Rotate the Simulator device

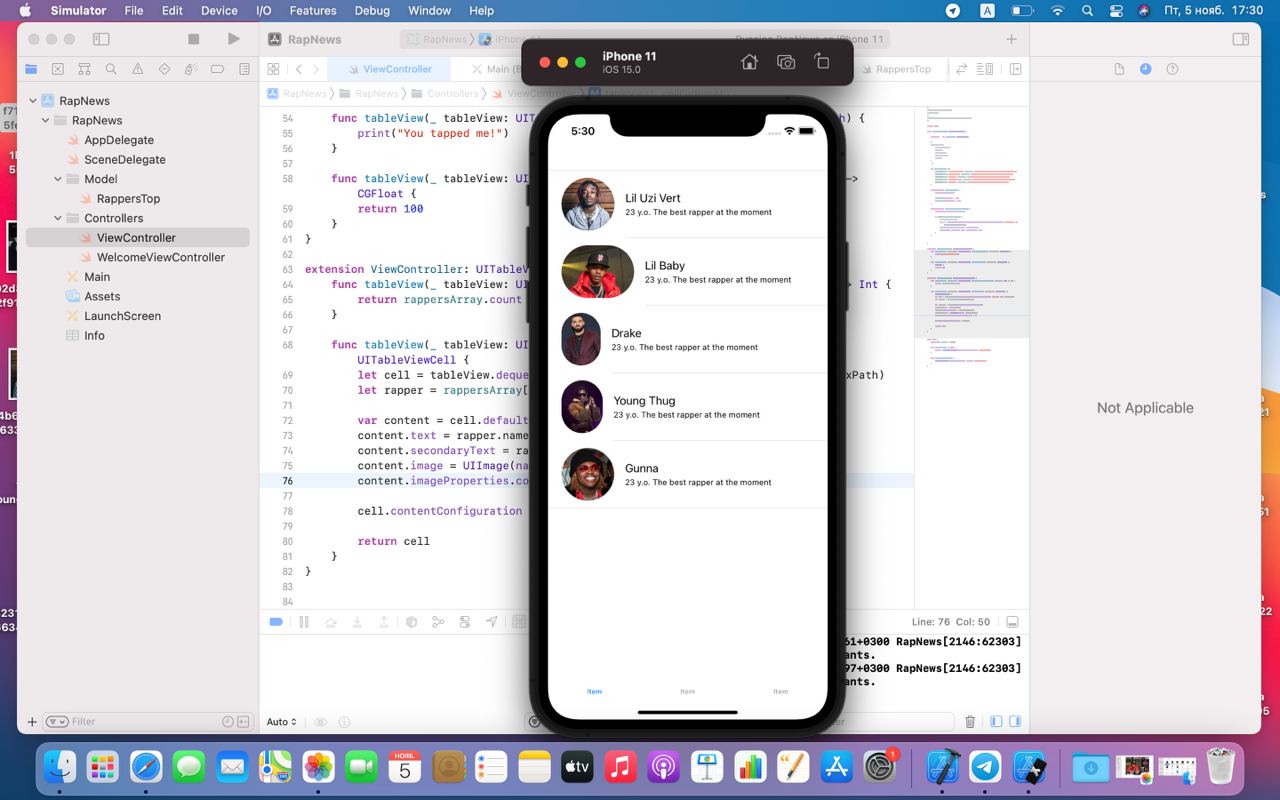822,62
